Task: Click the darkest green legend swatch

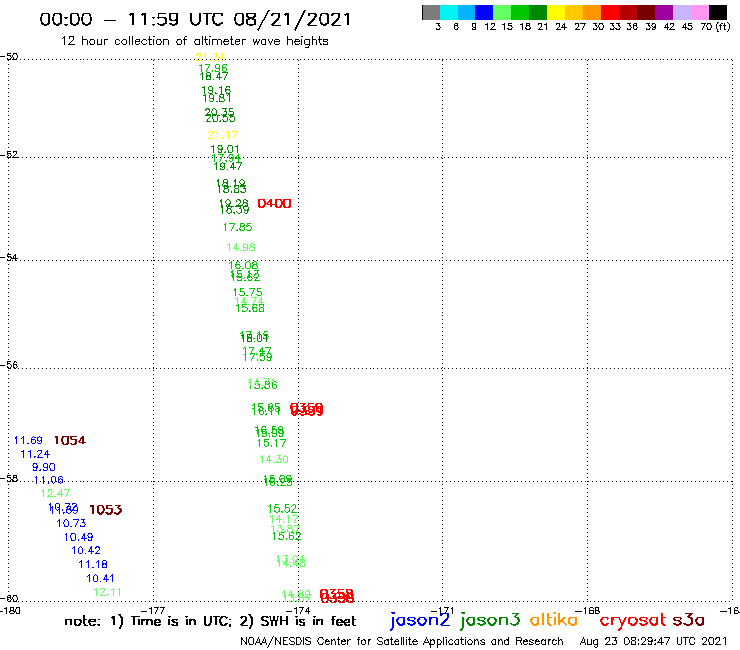Action: tap(538, 12)
